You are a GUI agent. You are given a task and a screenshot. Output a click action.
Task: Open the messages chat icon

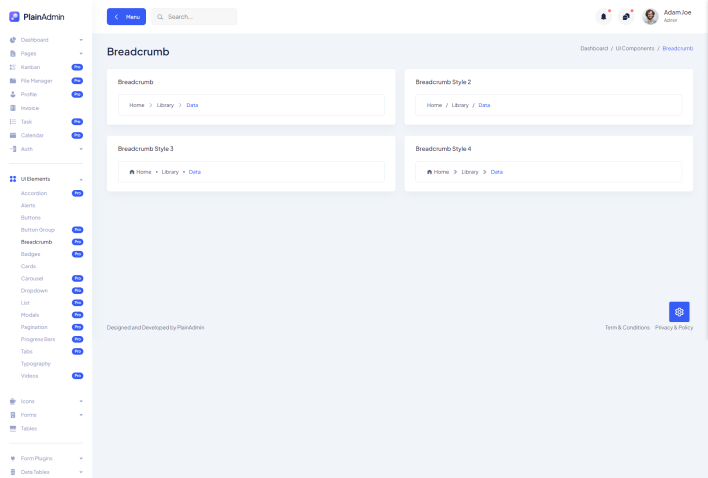point(626,16)
